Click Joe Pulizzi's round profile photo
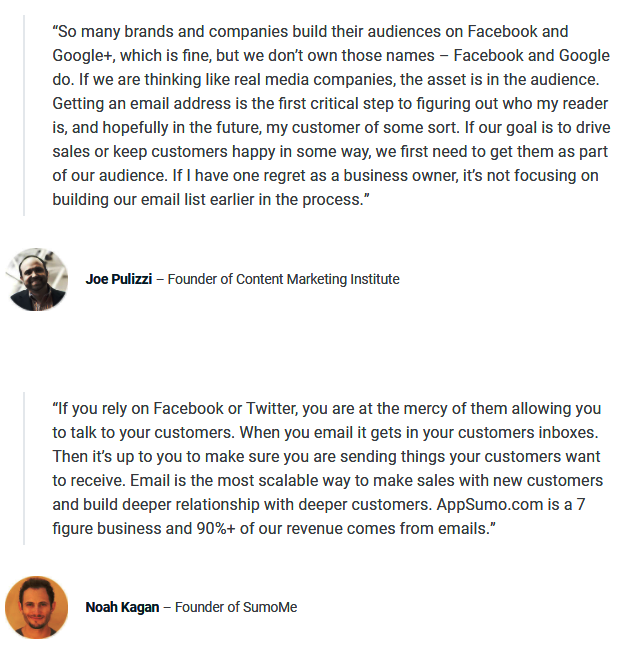The image size is (621, 666). (x=37, y=279)
